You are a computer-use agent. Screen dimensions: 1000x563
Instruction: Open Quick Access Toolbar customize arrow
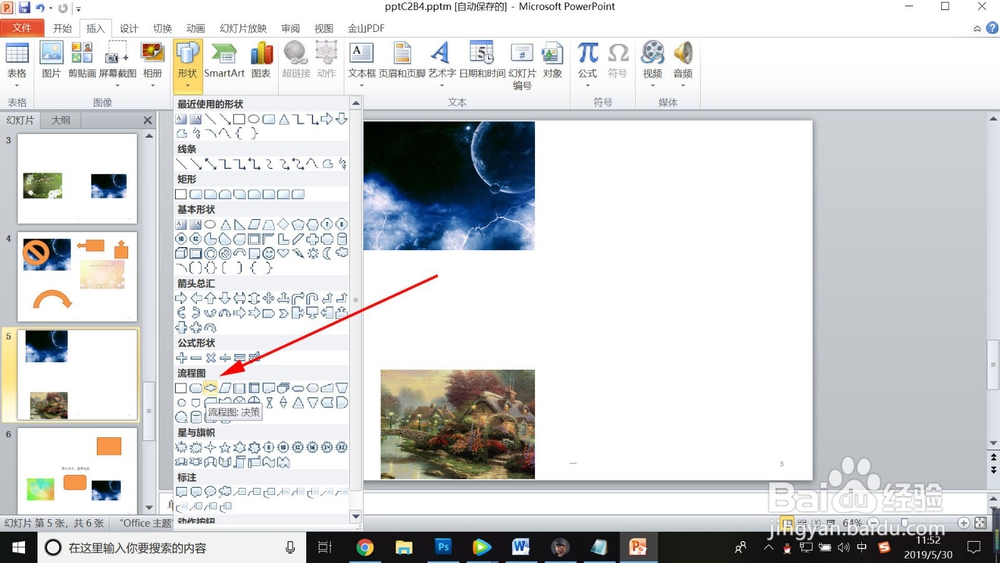coord(79,8)
